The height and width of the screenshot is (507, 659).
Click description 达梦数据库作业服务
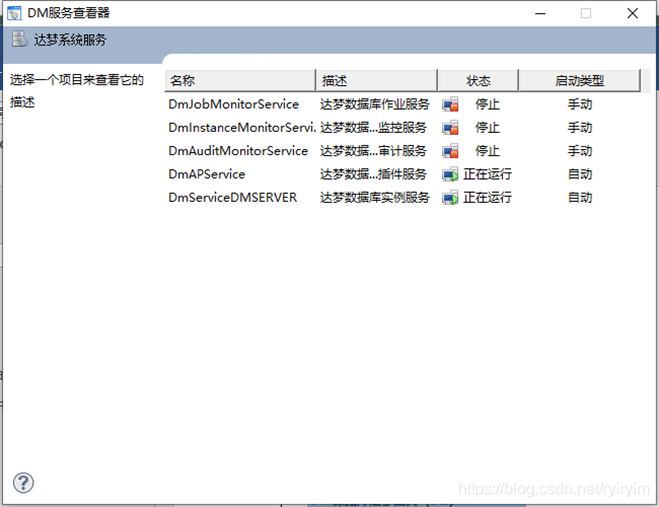click(x=374, y=104)
